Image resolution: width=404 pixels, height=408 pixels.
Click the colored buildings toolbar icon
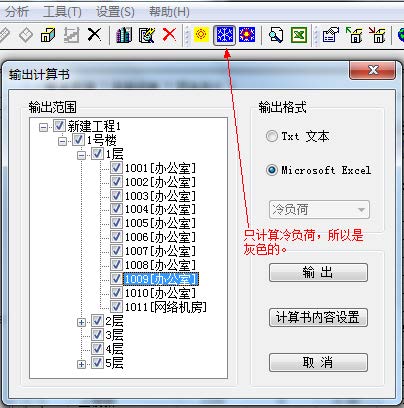point(124,35)
